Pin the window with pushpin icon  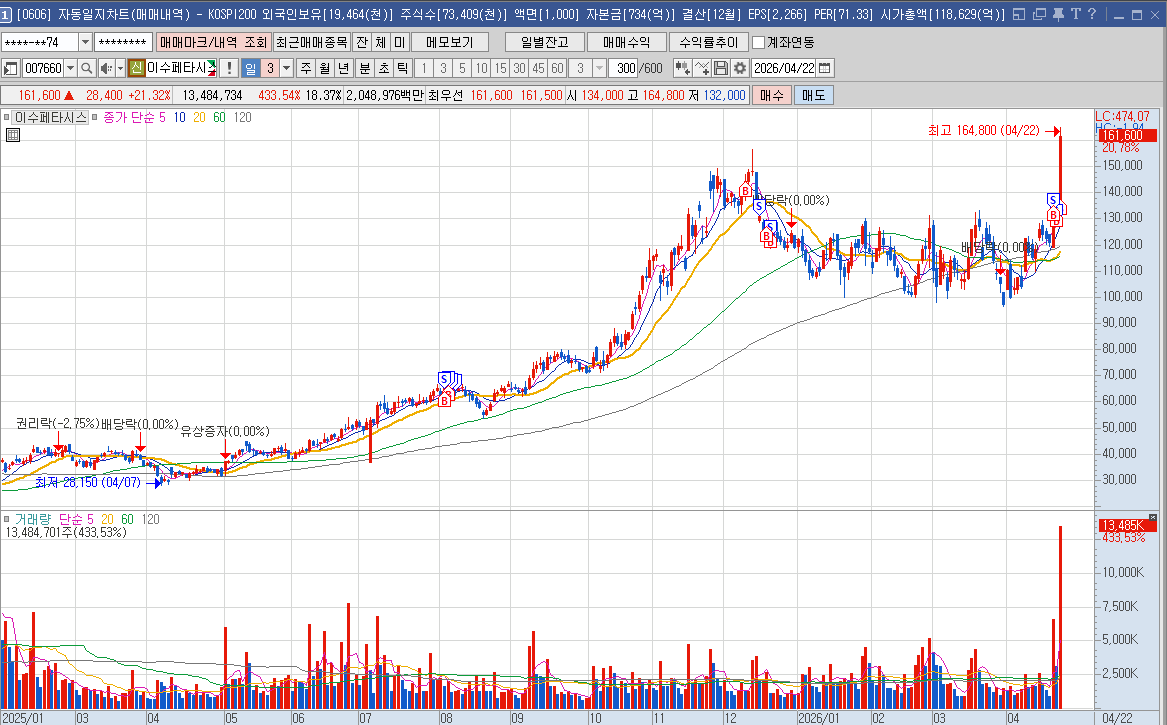(1059, 15)
